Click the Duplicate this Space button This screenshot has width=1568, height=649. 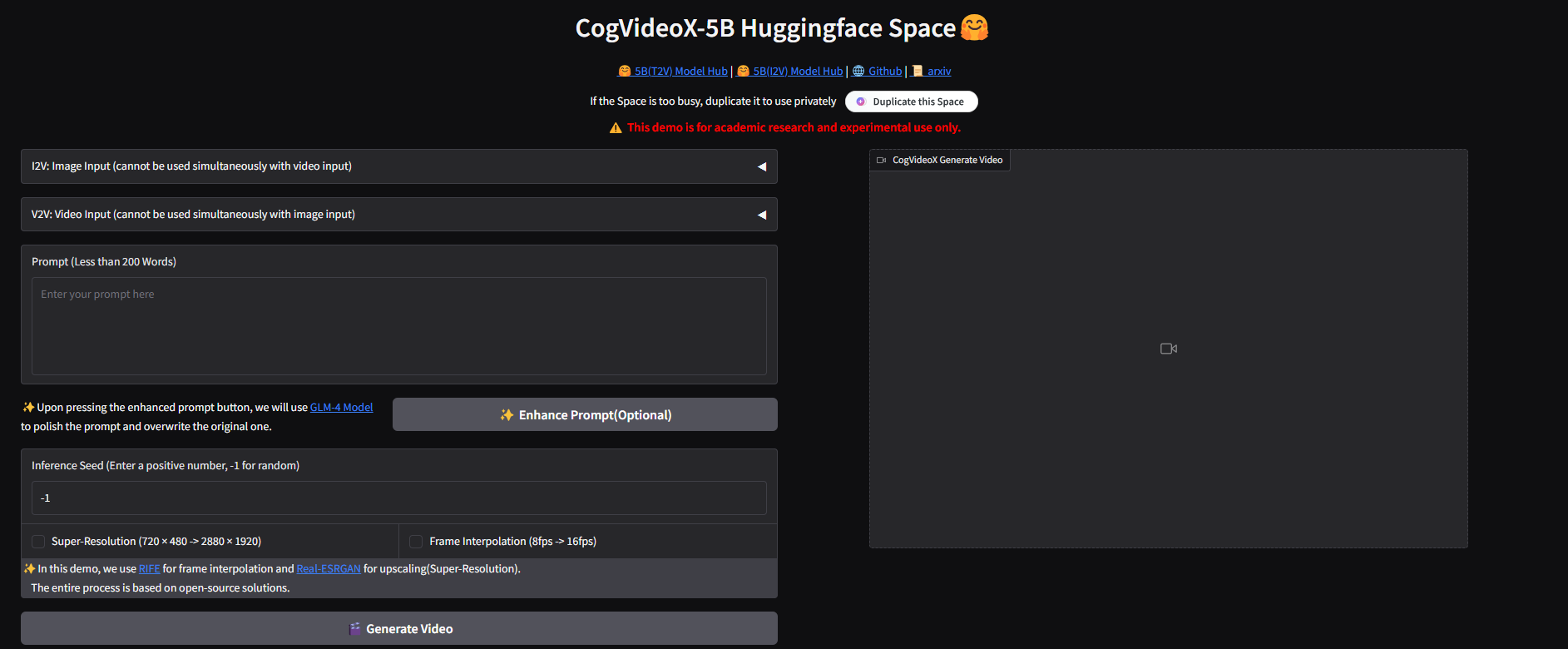pyautogui.click(x=911, y=102)
